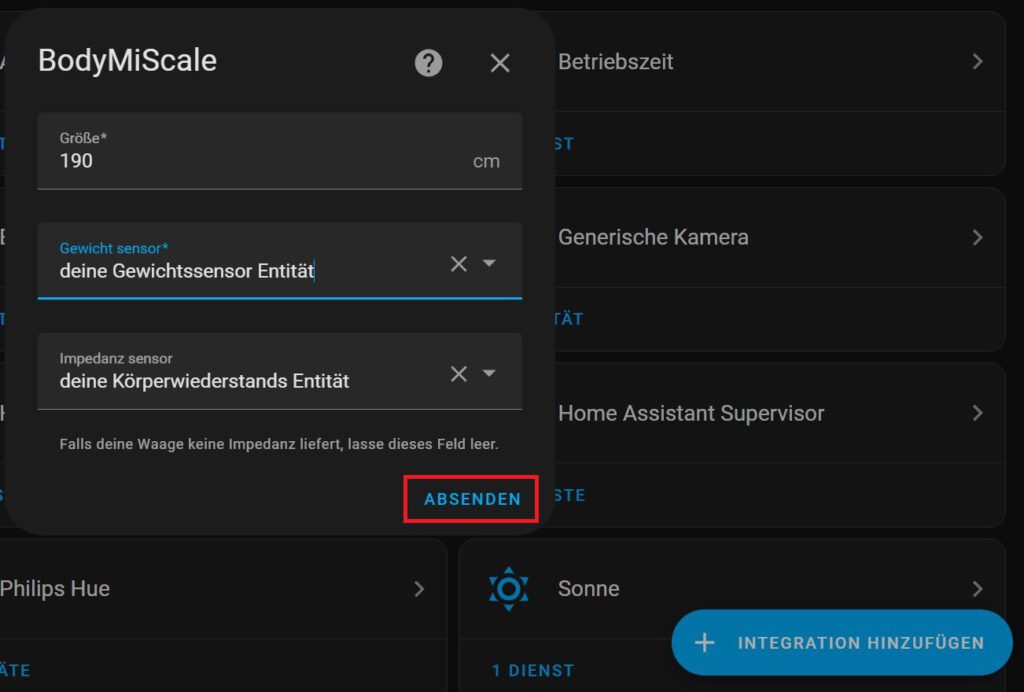
Task: Open the Home Assistant Supervisor card title
Action: coord(691,413)
